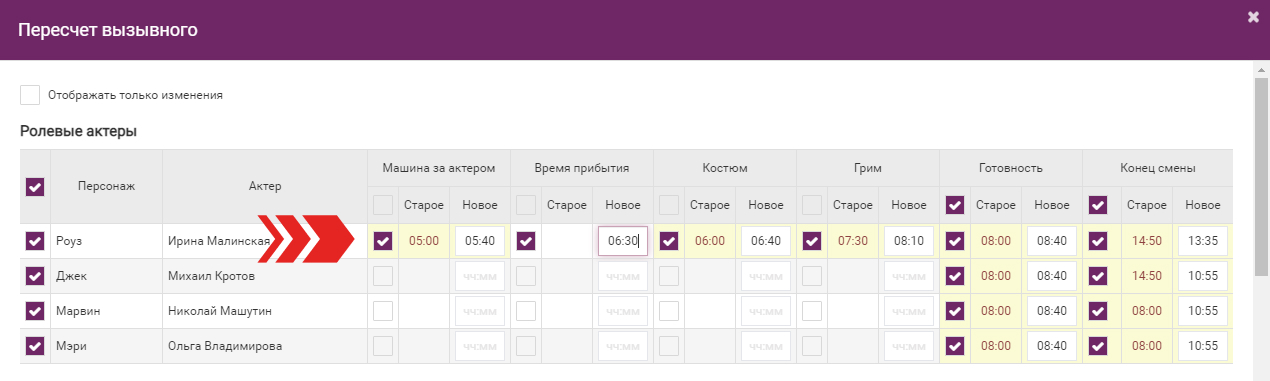Click Роуз arrival time field 06:30

click(623, 241)
